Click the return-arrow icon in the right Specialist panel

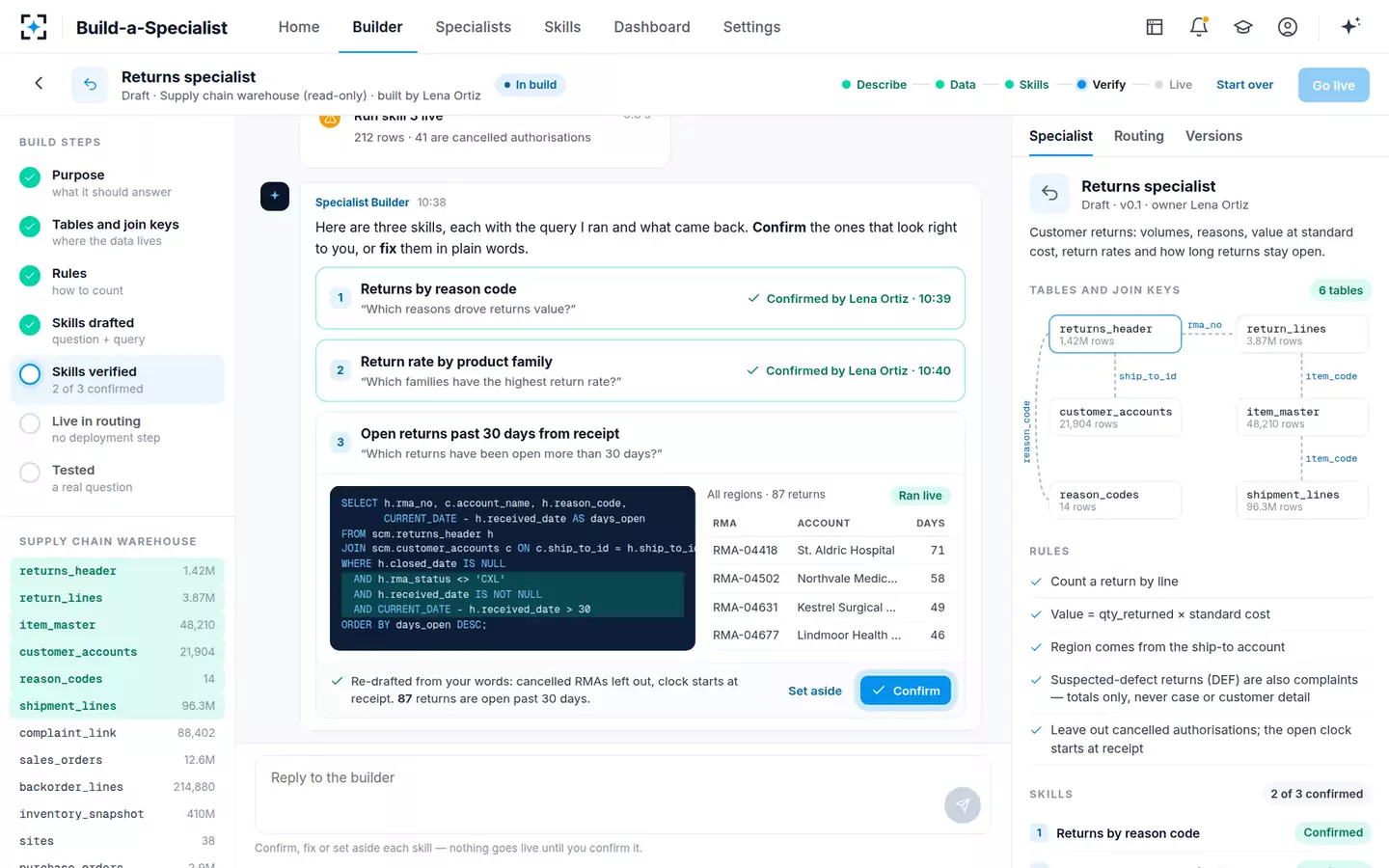pyautogui.click(x=1049, y=194)
